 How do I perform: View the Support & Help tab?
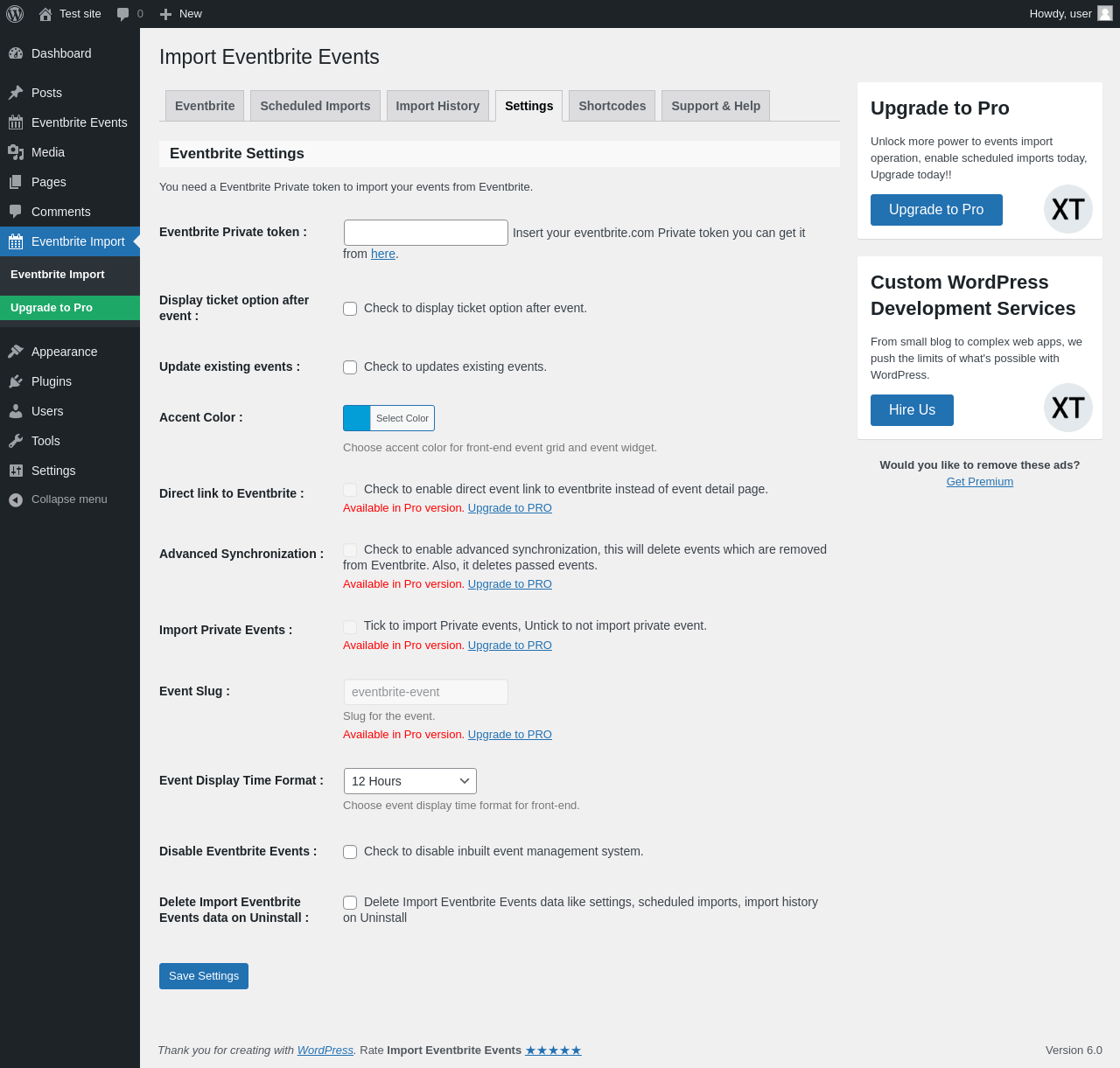[x=716, y=106]
